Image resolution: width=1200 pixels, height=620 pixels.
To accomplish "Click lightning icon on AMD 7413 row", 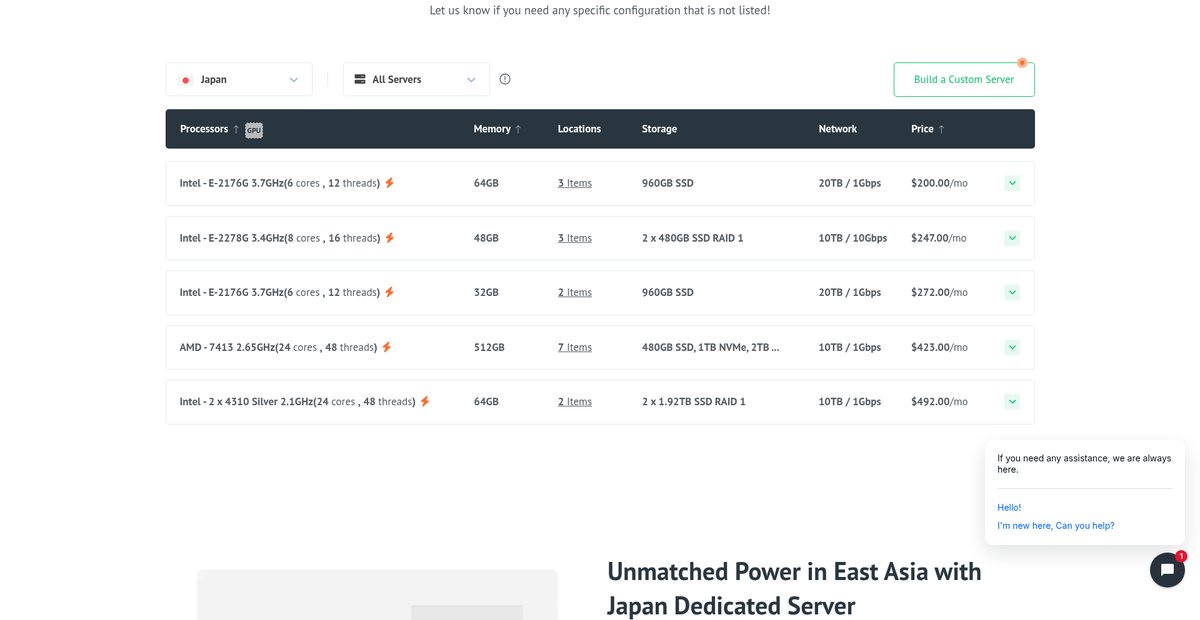I will click(x=387, y=347).
